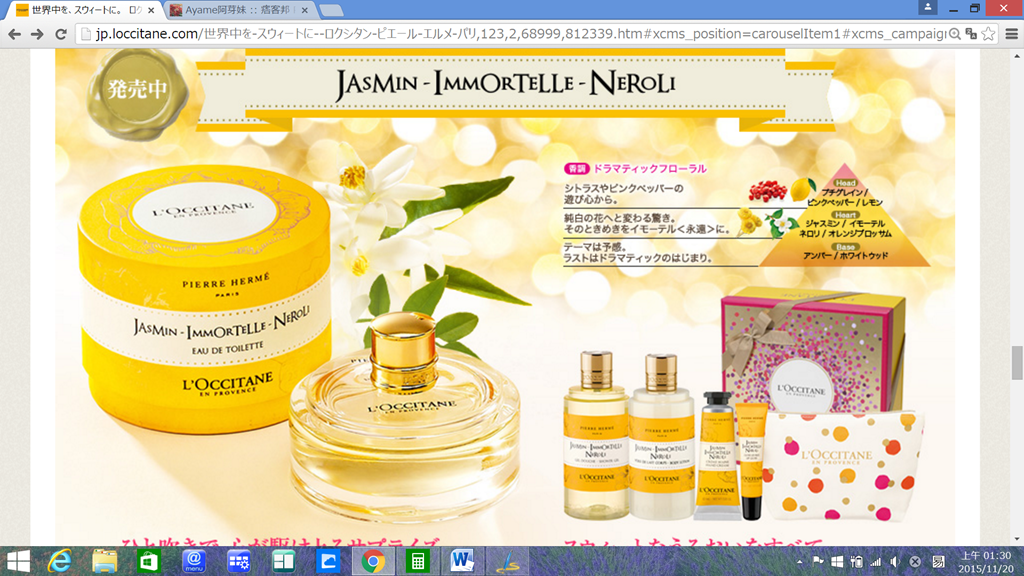Click the 発売中 gold seal badge

tap(138, 94)
